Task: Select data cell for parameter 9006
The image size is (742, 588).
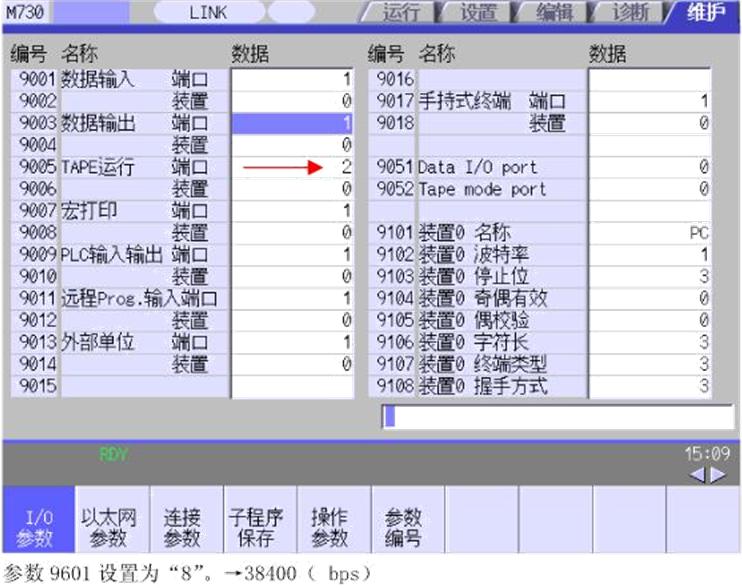Action: 292,189
